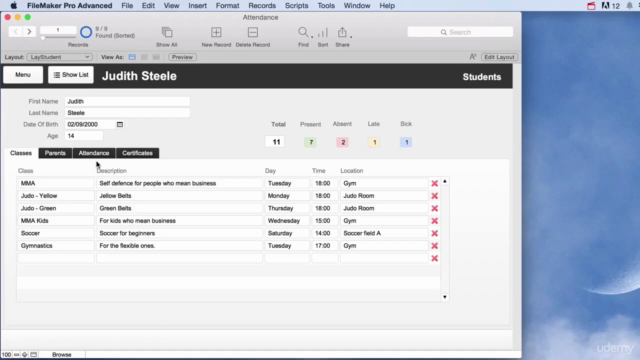Select the Classes tab

click(x=21, y=153)
